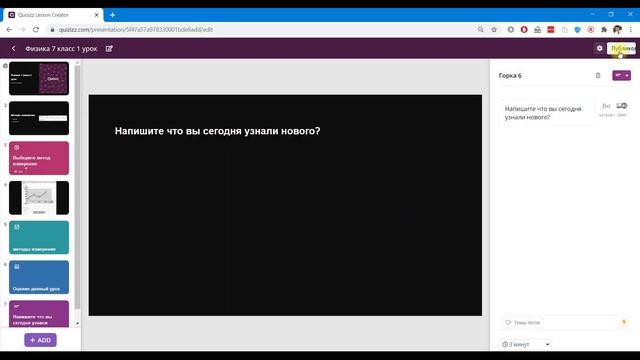This screenshot has width=640, height=360.
Task: Click the quizizz.com address bar
Action: 261,29
